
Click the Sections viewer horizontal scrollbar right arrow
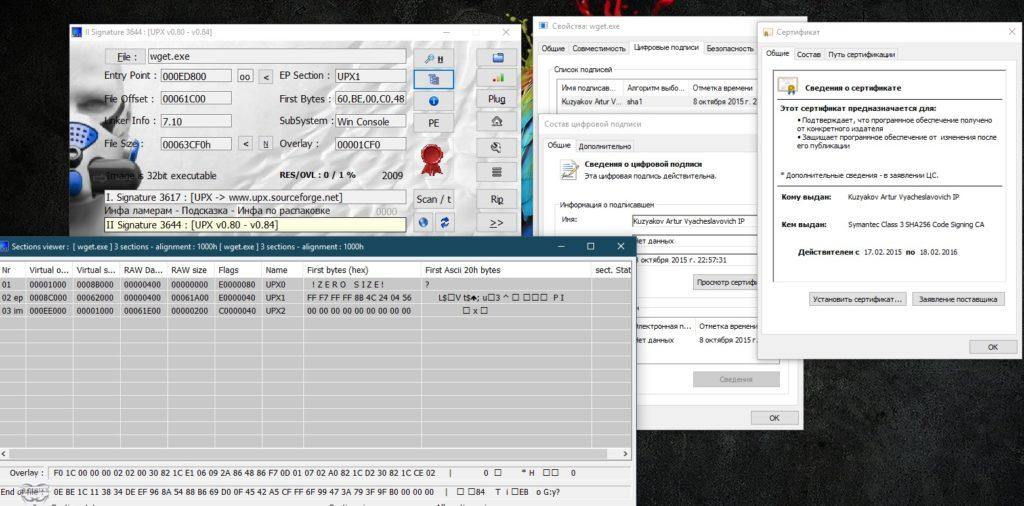click(626, 454)
